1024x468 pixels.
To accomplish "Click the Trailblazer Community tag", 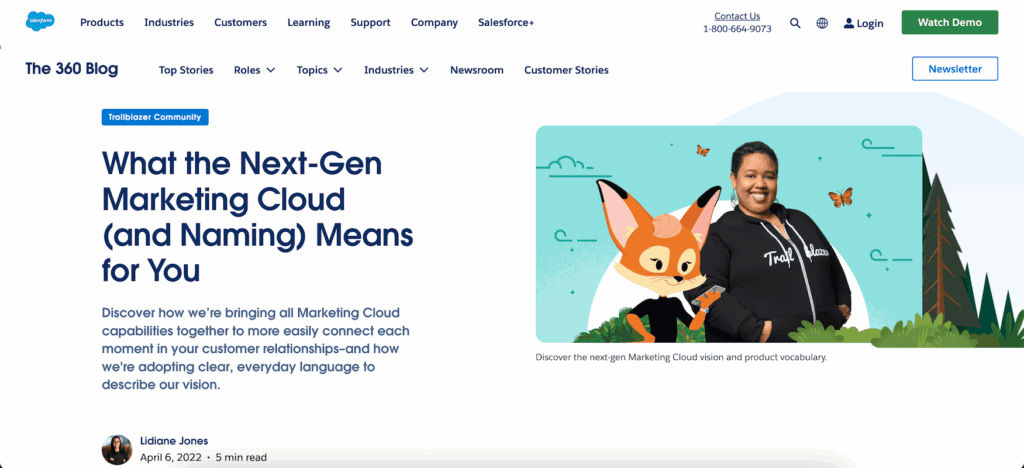I will coord(155,117).
